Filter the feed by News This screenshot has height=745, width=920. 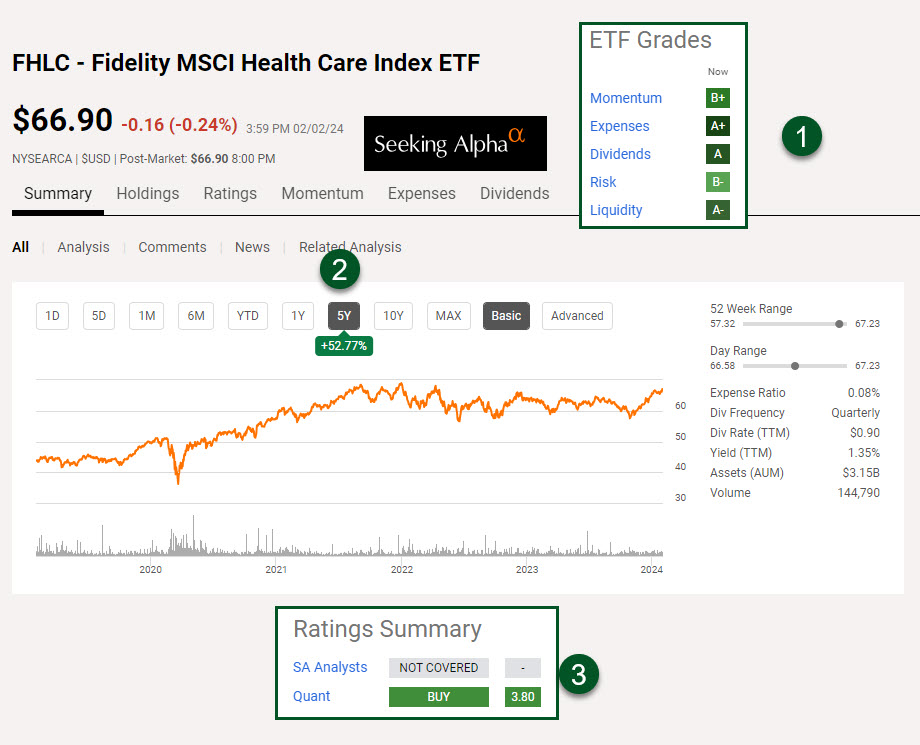pyautogui.click(x=252, y=247)
